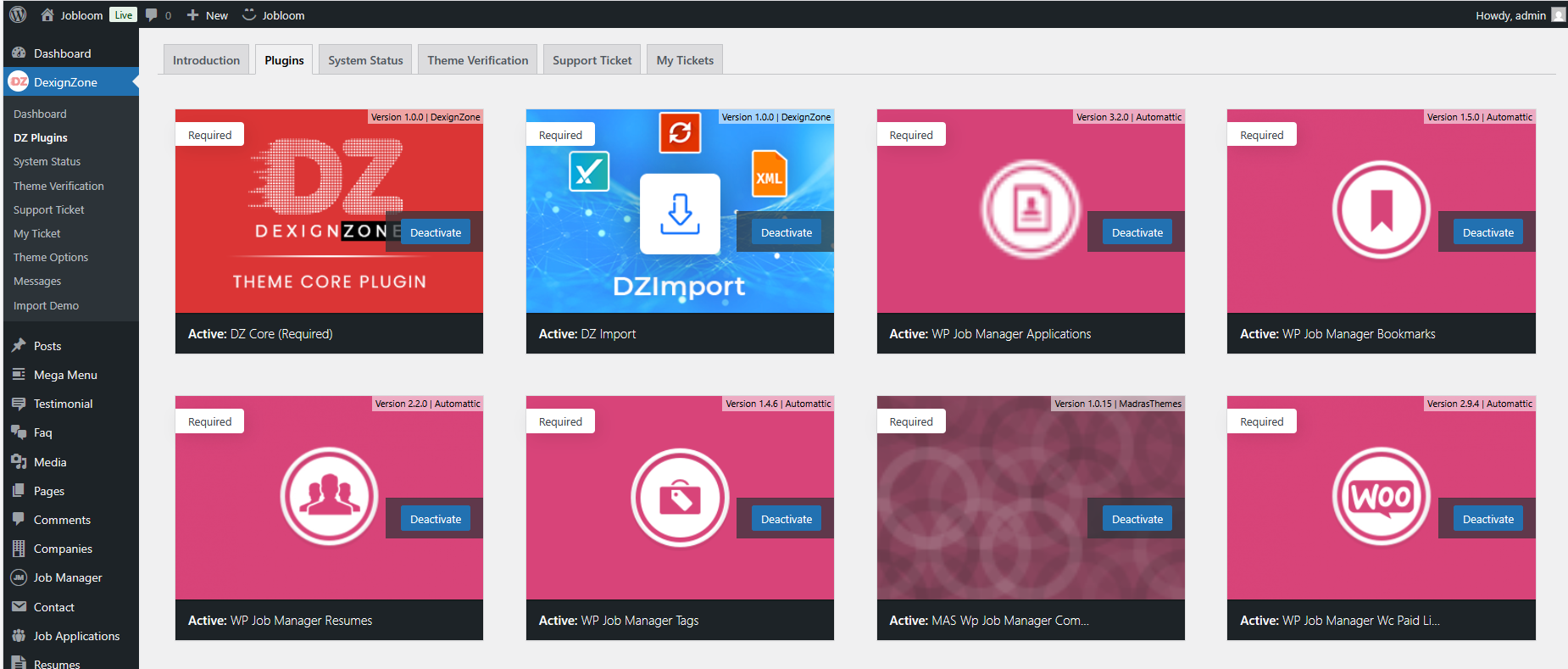Deactivate the WP Job Manager Bookmarks plugin
This screenshot has width=1568, height=669.
1487,232
